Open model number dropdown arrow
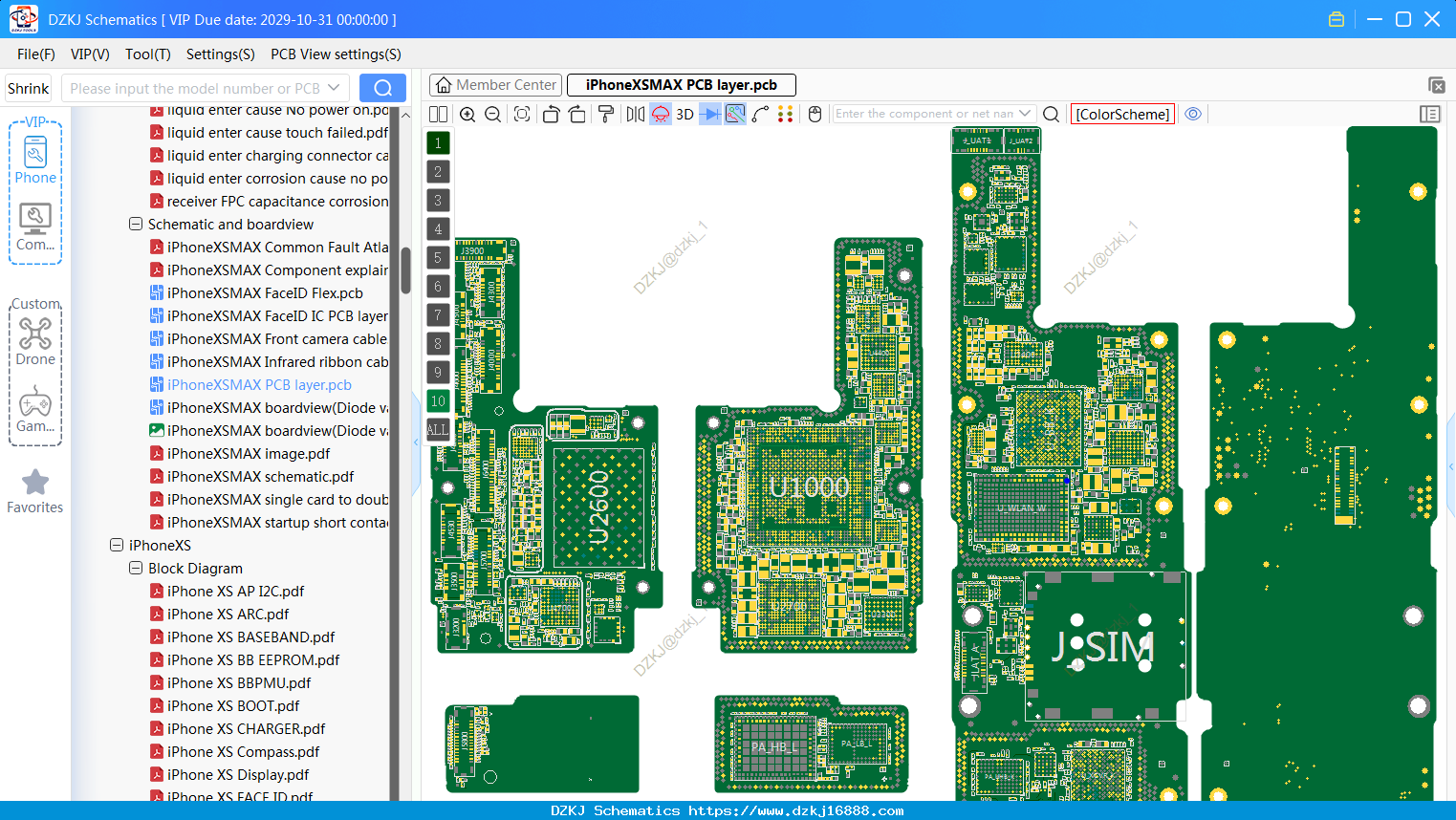This screenshot has width=1456, height=820. (x=334, y=88)
